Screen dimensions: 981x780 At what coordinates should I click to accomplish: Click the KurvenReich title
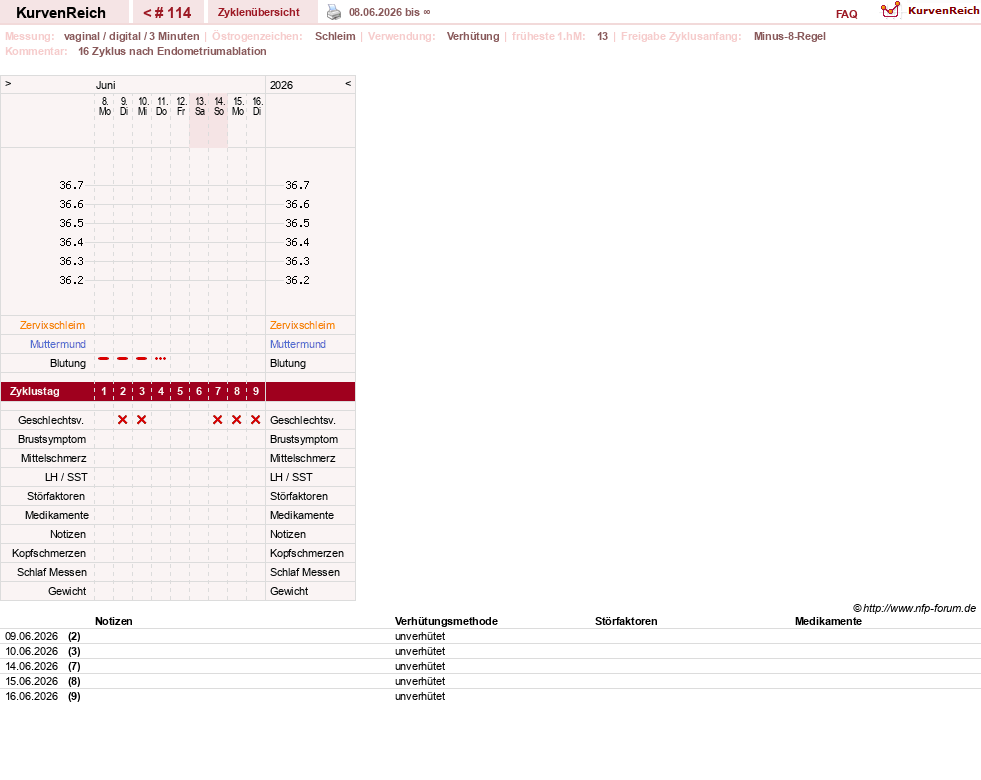point(61,13)
